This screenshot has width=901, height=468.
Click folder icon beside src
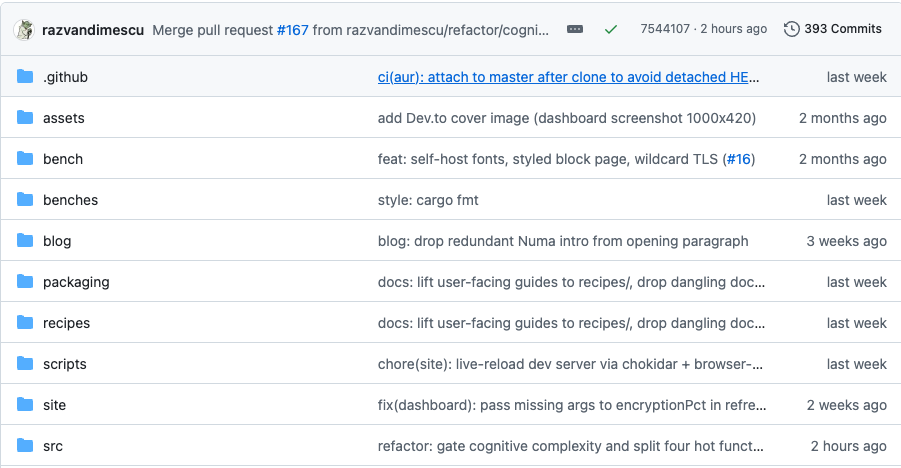pyautogui.click(x=25, y=446)
